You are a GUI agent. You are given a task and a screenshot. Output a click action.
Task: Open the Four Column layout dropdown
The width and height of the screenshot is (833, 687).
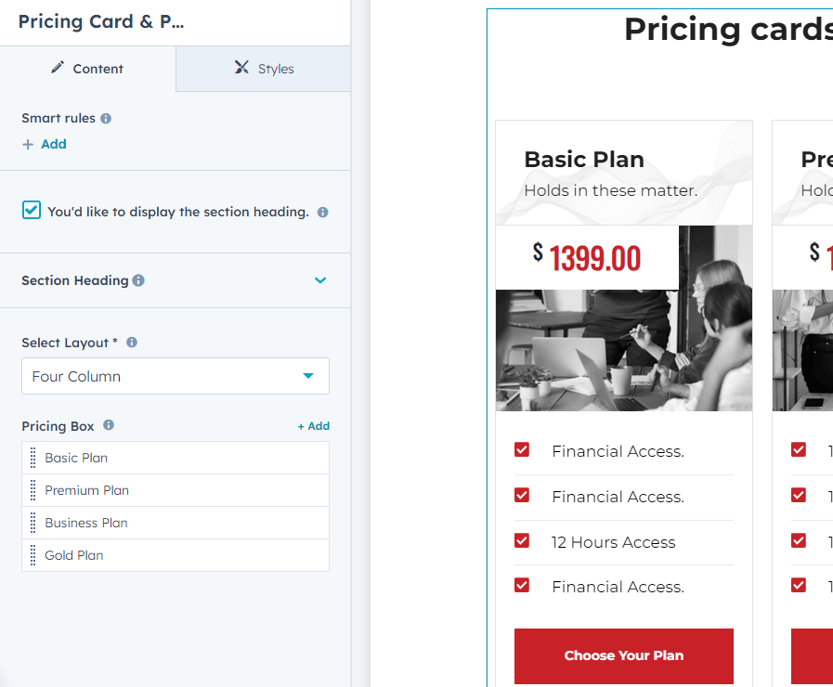(x=175, y=376)
